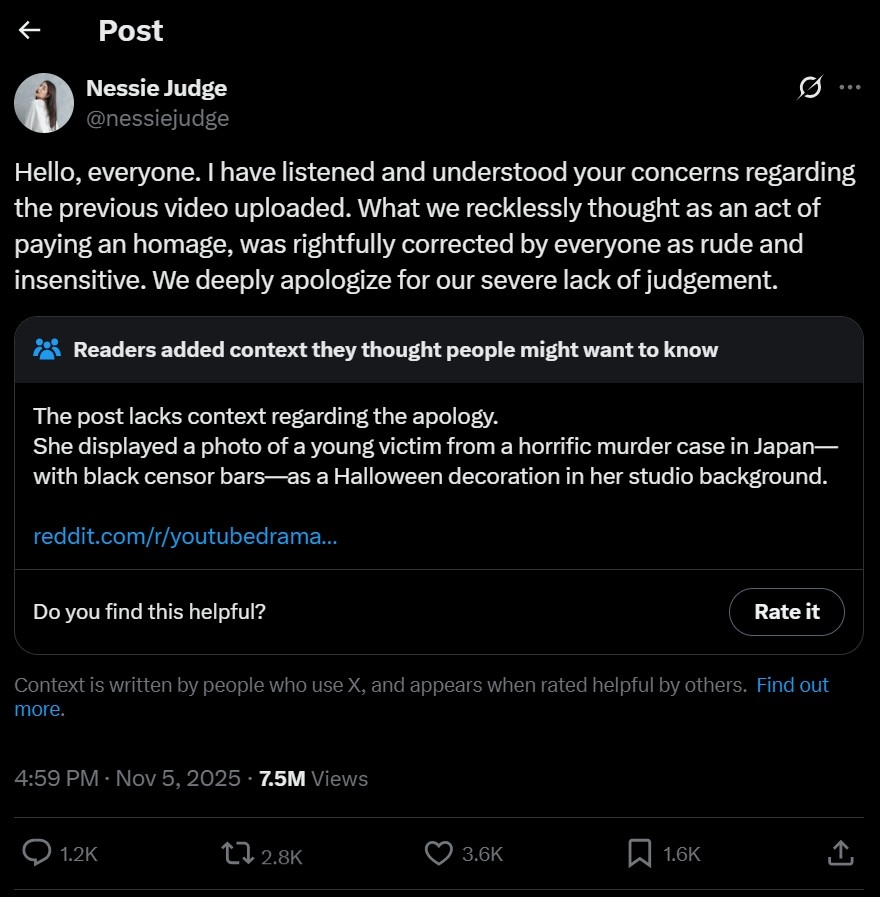Click the community notes people icon
This screenshot has height=897, width=880.
47,349
